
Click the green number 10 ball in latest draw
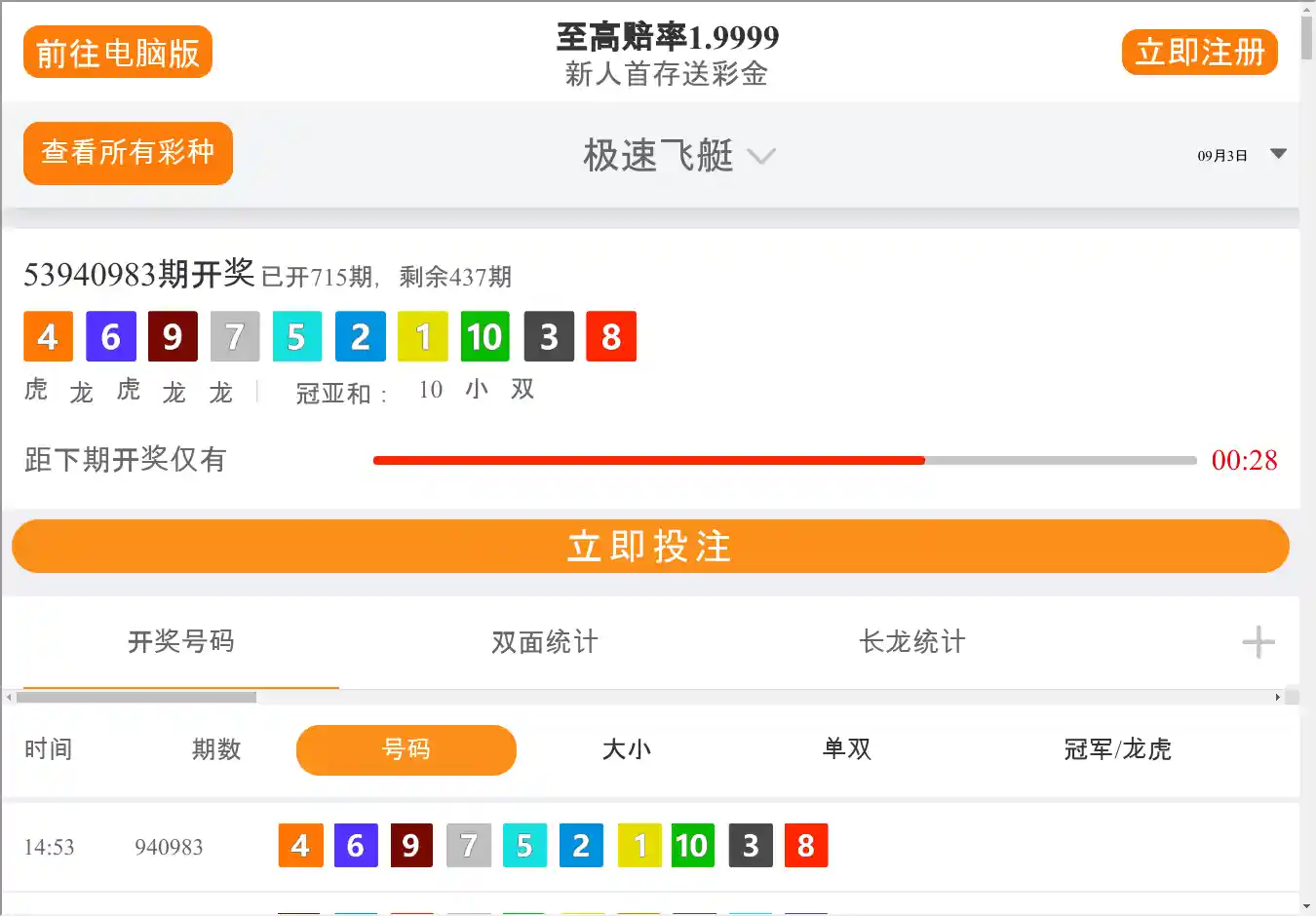[484, 337]
